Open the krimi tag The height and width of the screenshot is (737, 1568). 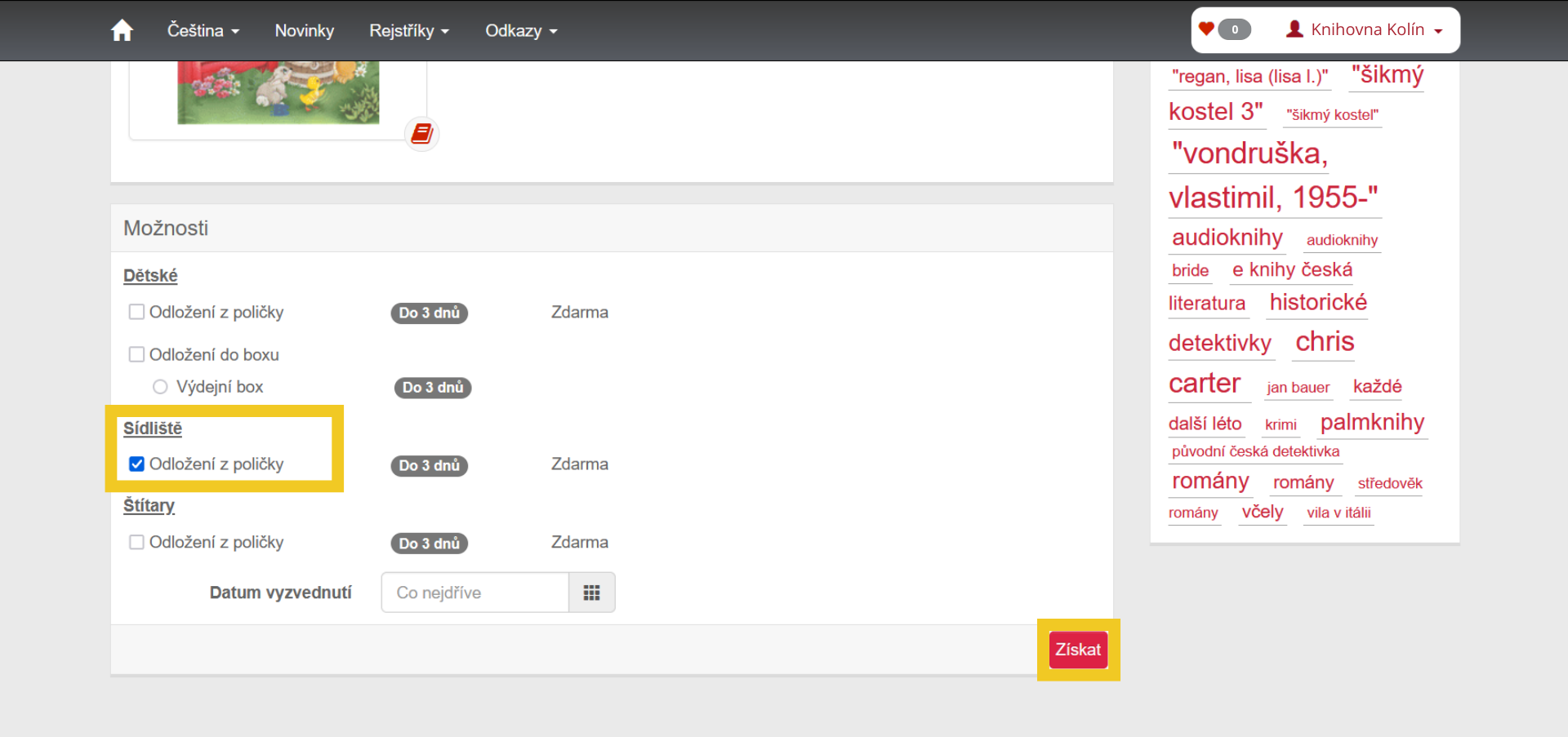[x=1281, y=425]
